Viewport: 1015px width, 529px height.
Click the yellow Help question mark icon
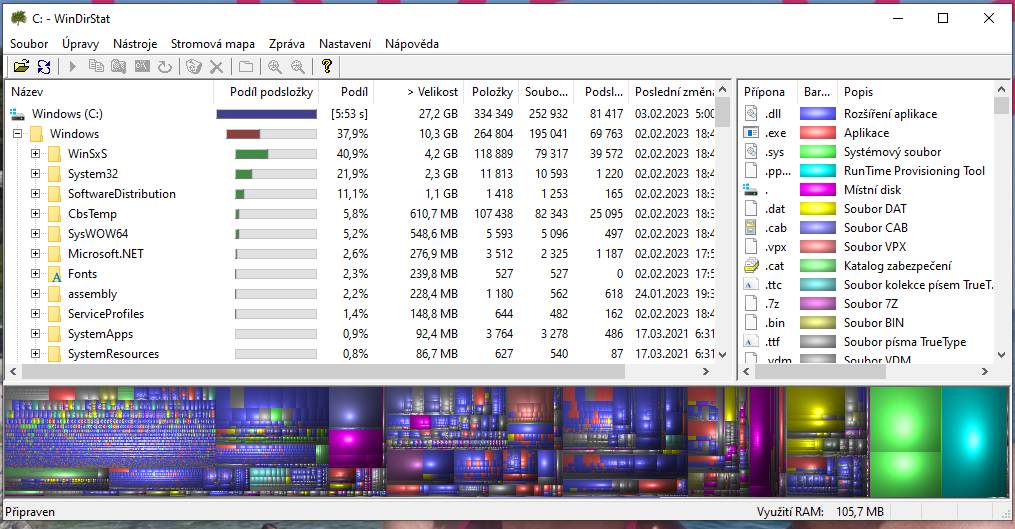tap(326, 66)
